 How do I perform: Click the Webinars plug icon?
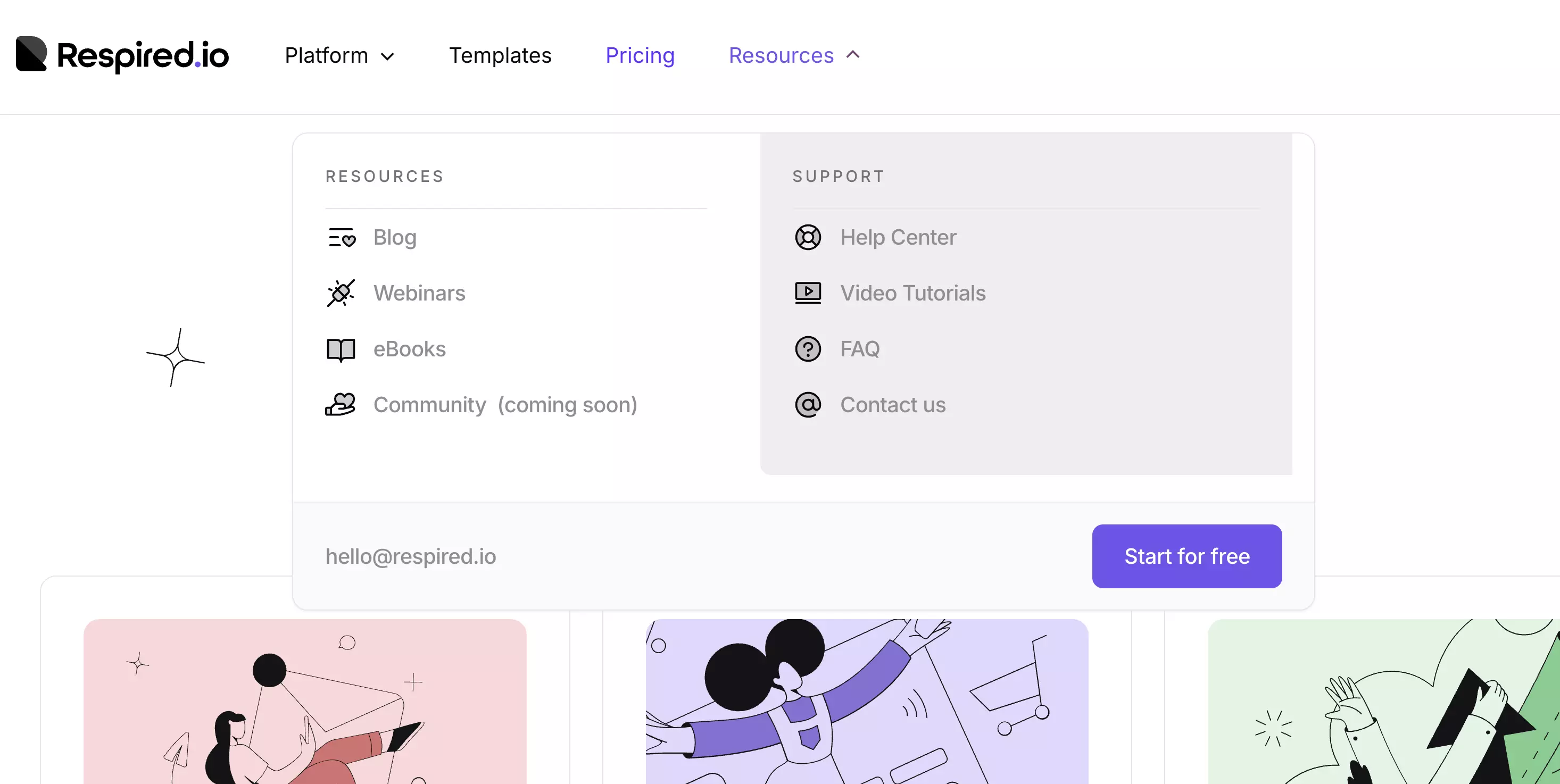(341, 293)
